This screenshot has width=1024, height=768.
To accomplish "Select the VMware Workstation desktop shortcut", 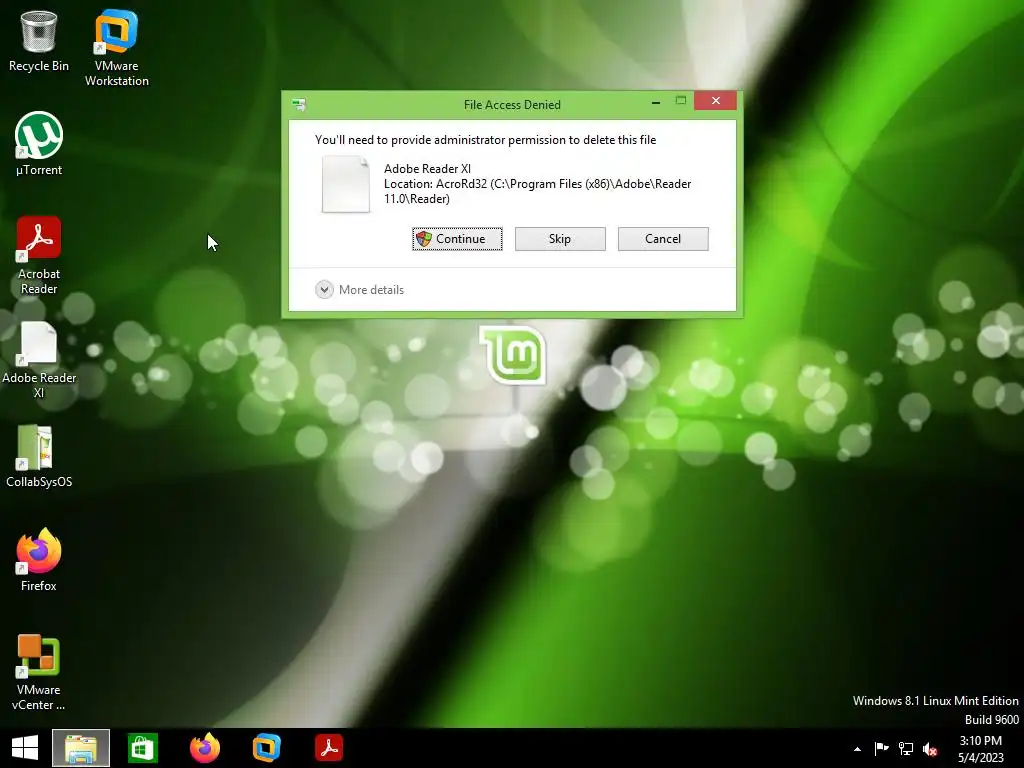I will click(x=116, y=47).
